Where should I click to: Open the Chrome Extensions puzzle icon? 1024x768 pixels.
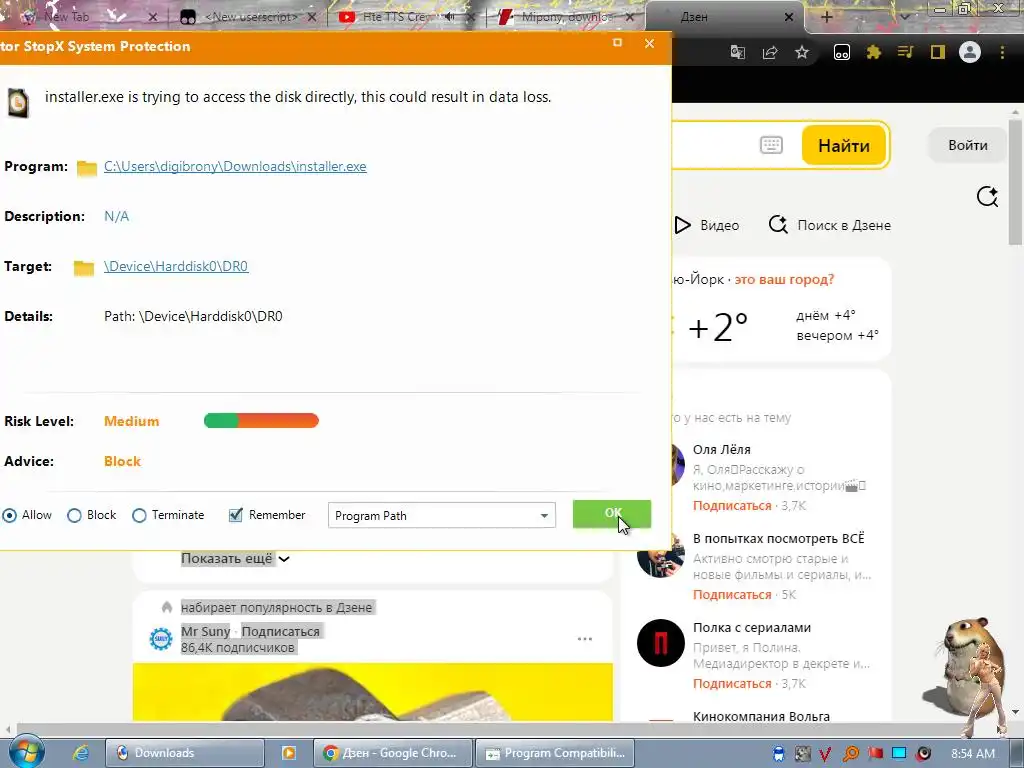pos(874,52)
